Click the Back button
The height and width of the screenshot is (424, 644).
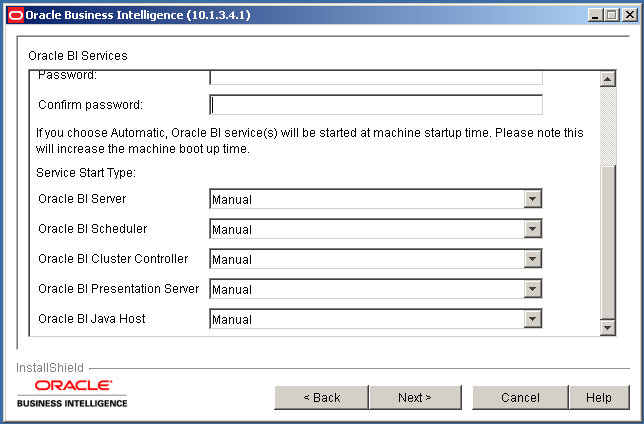(x=321, y=397)
